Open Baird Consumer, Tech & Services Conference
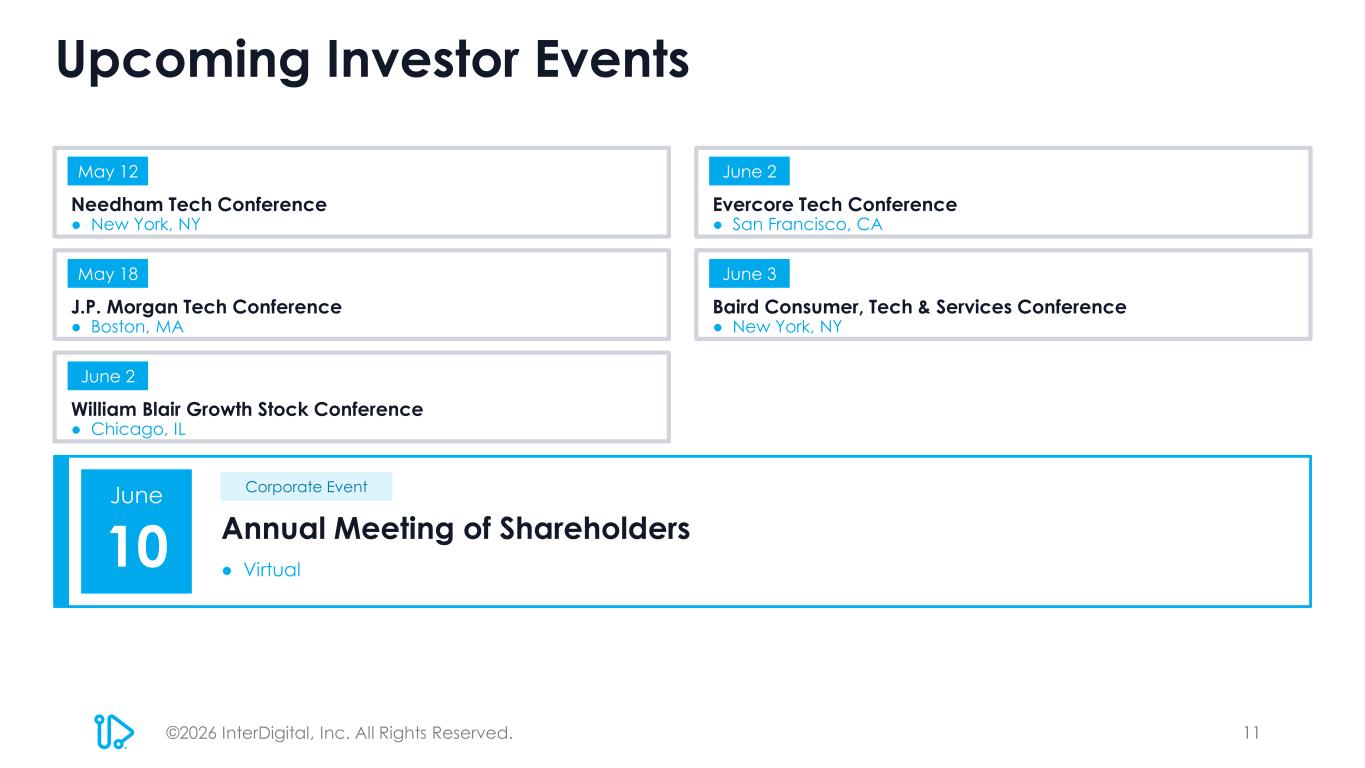 pos(920,307)
